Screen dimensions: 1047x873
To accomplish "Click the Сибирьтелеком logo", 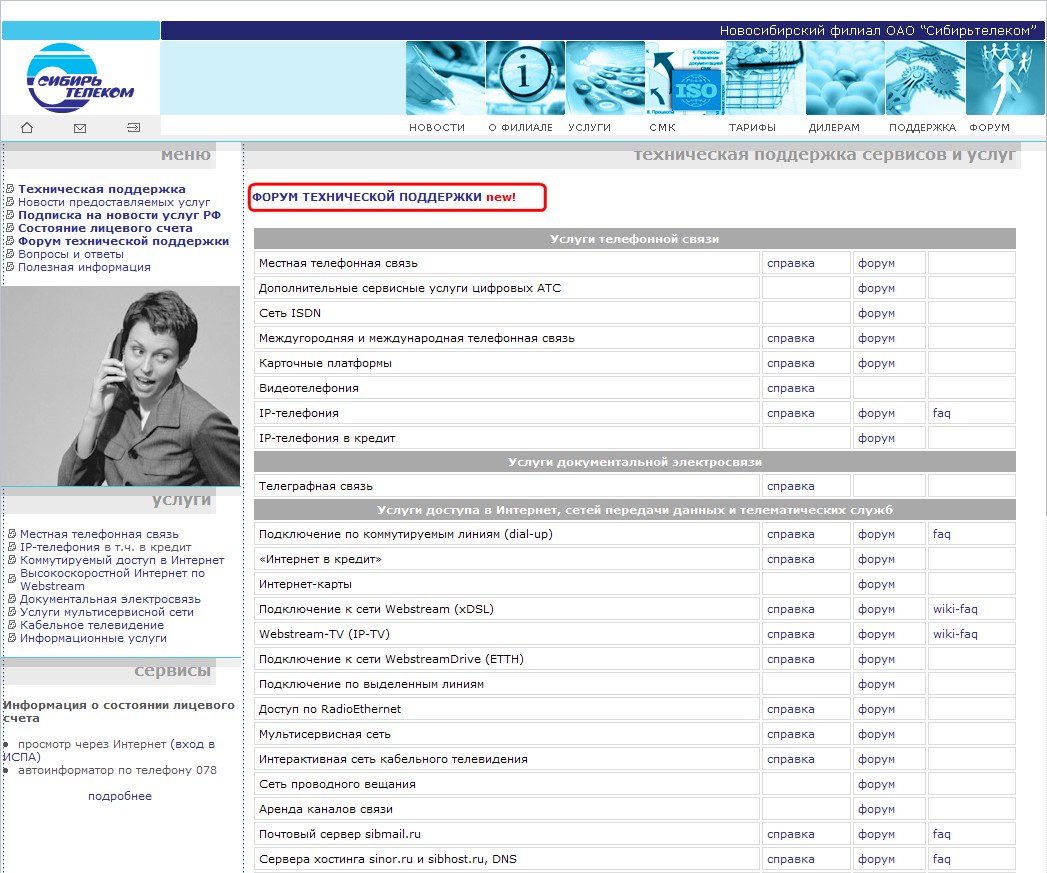I will [80, 78].
